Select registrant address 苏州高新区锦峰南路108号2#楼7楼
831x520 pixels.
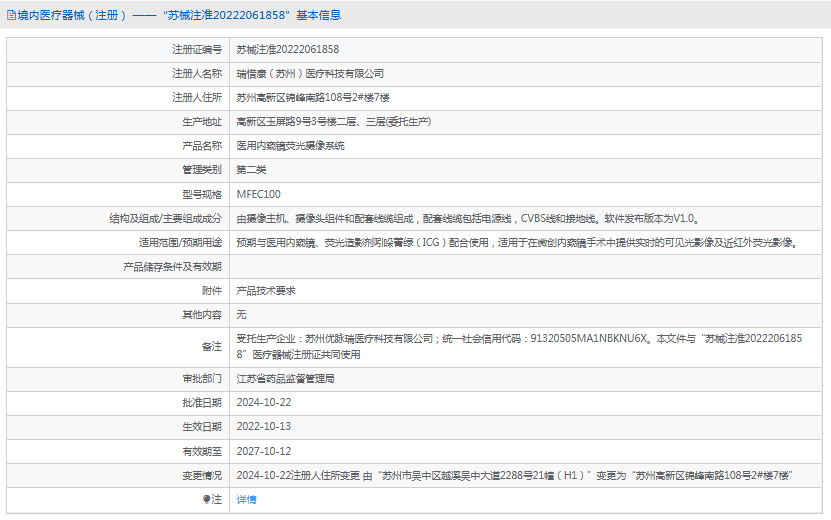click(313, 98)
